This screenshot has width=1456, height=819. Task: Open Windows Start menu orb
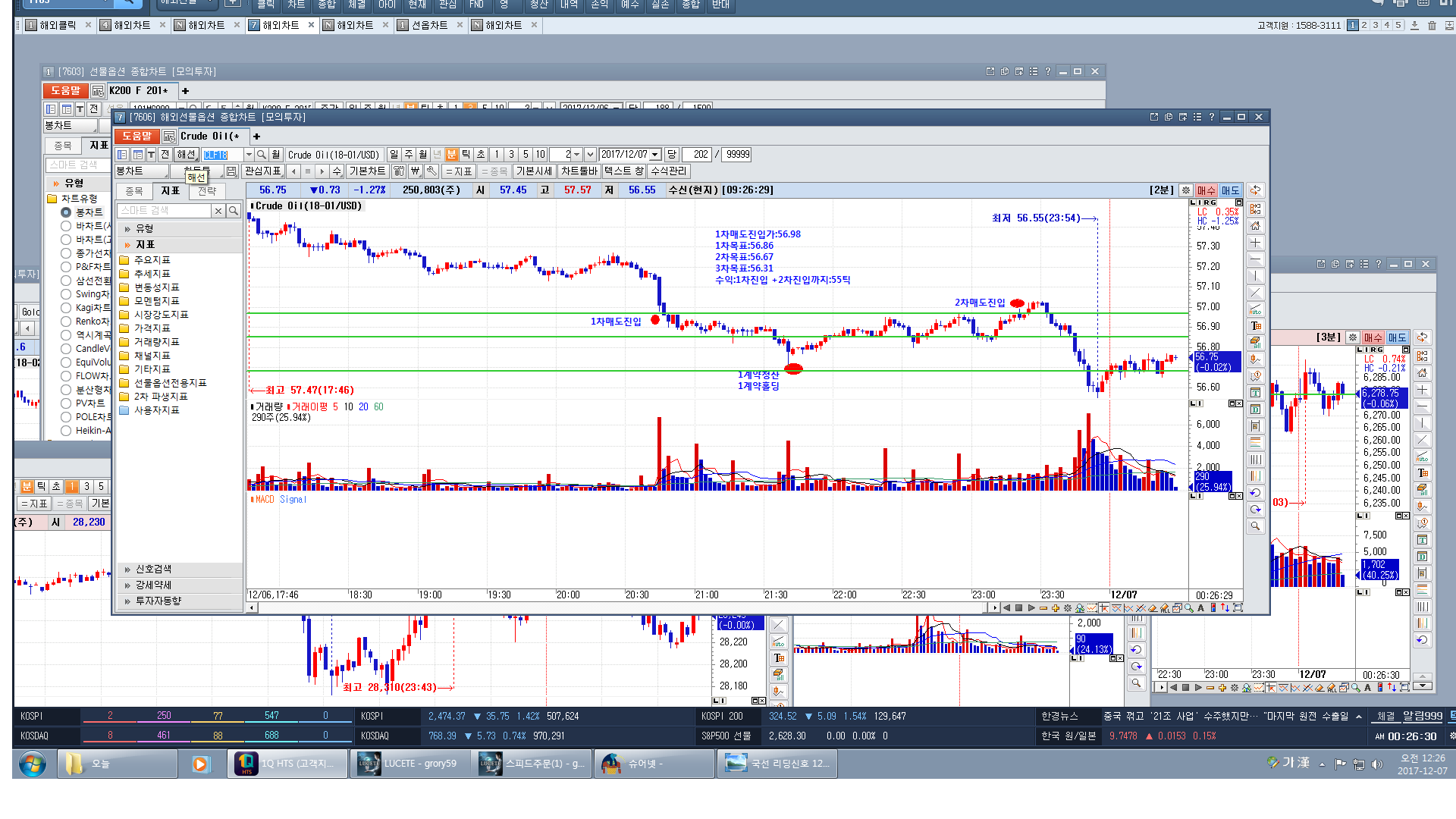pos(32,764)
